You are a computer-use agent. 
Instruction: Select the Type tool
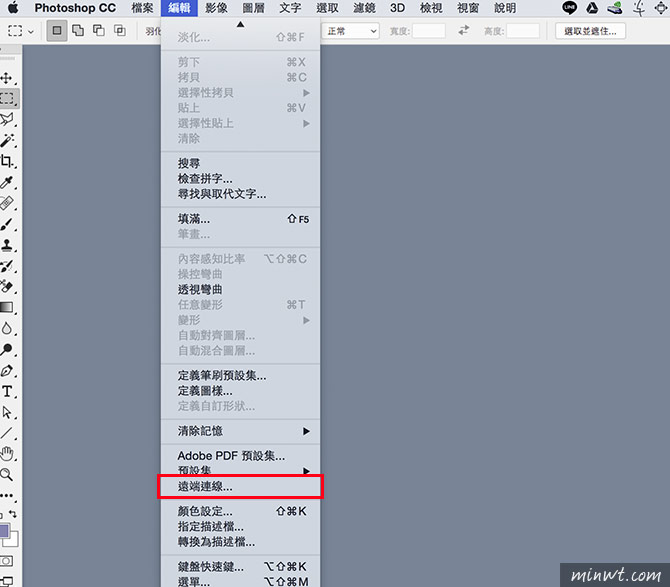click(x=7, y=391)
